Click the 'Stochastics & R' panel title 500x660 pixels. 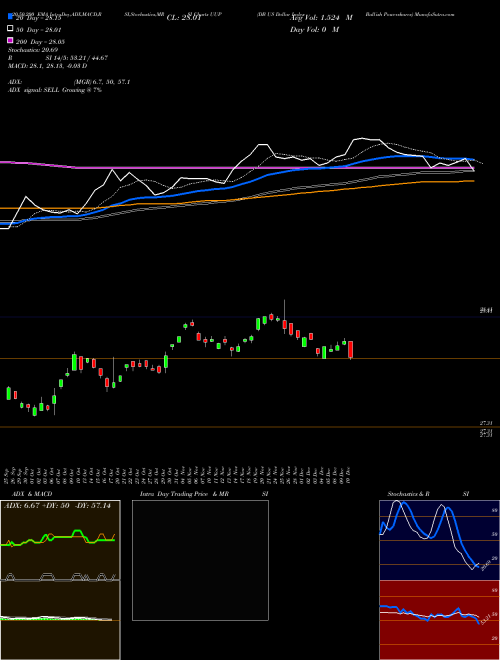408,494
